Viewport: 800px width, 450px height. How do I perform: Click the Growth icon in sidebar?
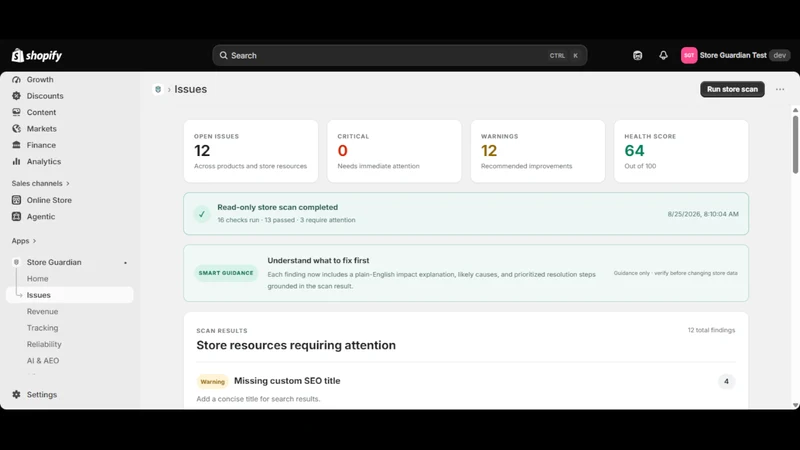coord(16,80)
